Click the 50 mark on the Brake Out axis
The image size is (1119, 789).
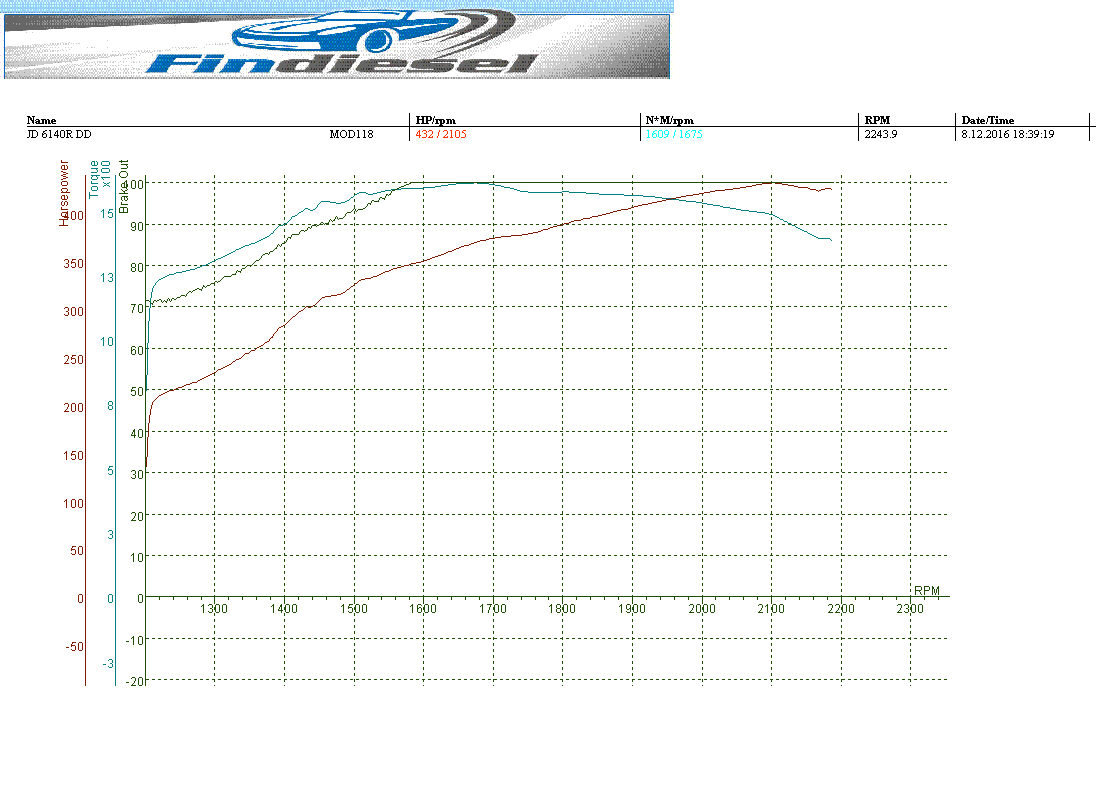[138, 391]
